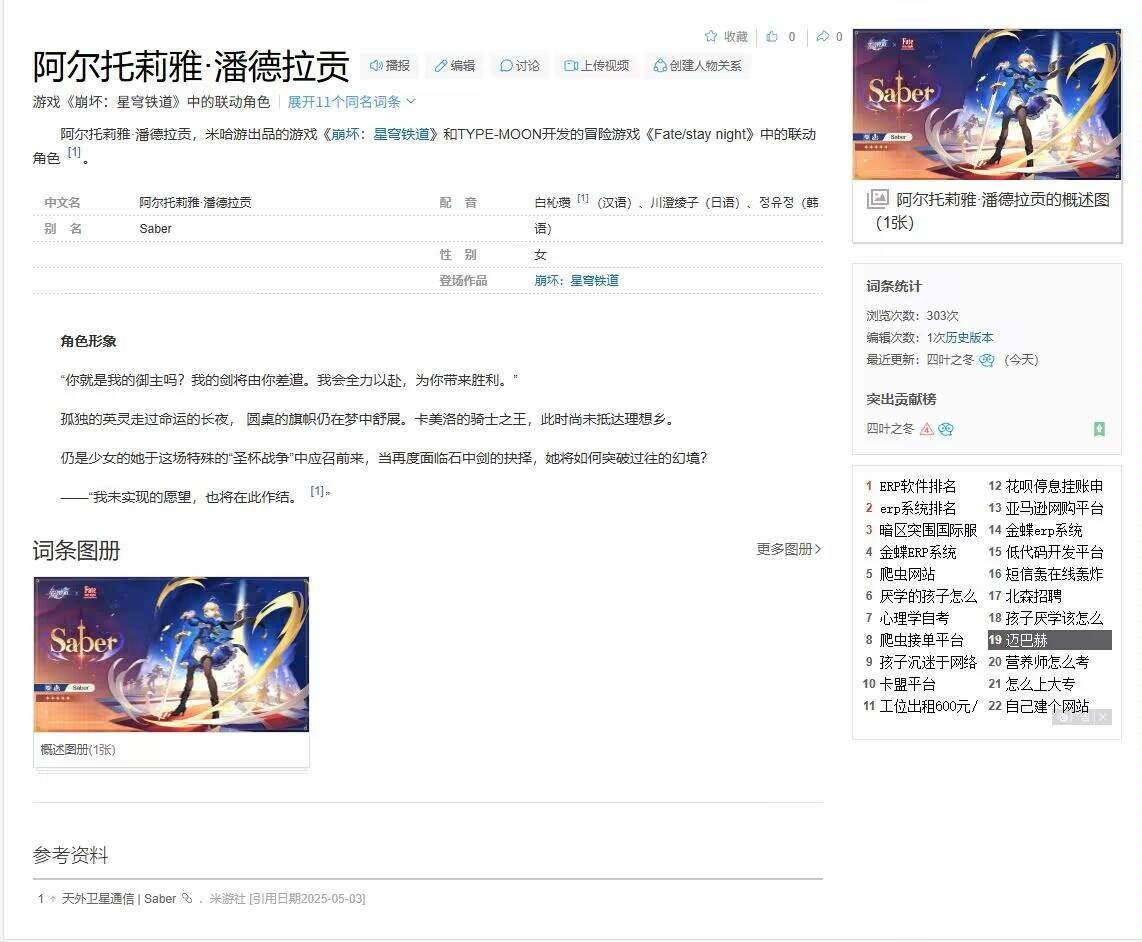Open ad link 孩子沉迷于网络
The image size is (1142, 942).
click(x=928, y=662)
